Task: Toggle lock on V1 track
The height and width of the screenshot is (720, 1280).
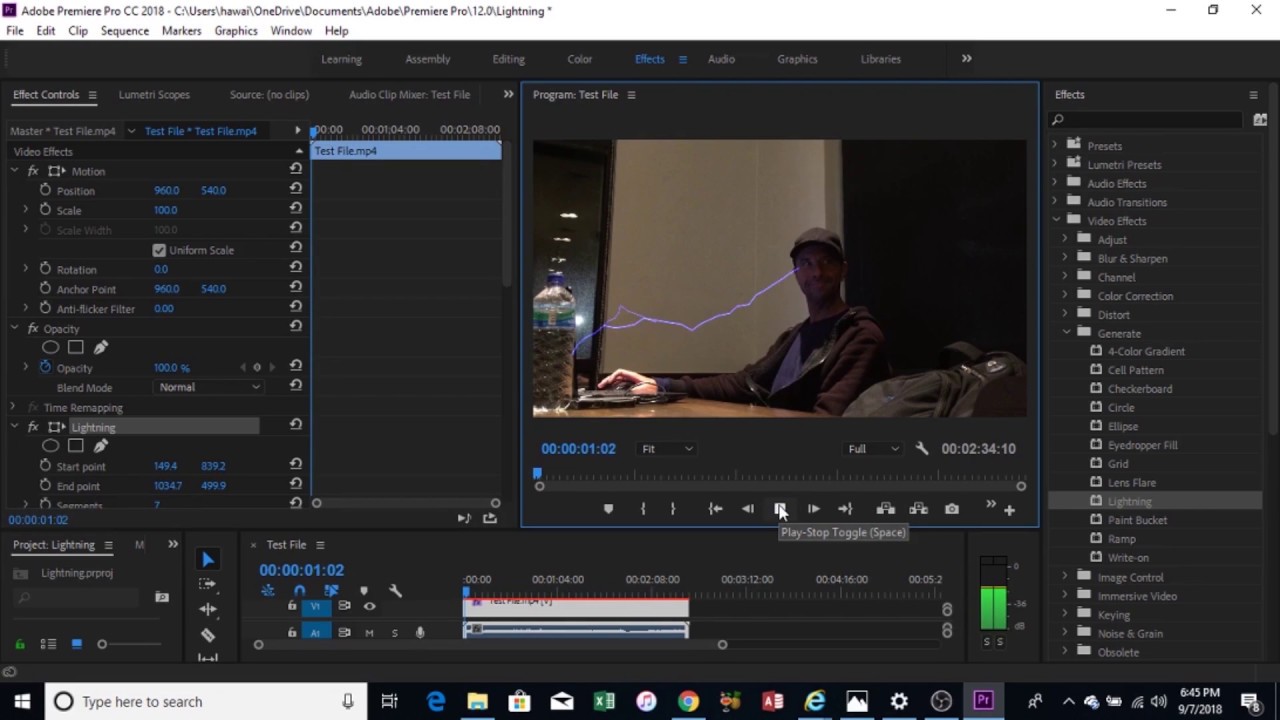Action: [292, 606]
